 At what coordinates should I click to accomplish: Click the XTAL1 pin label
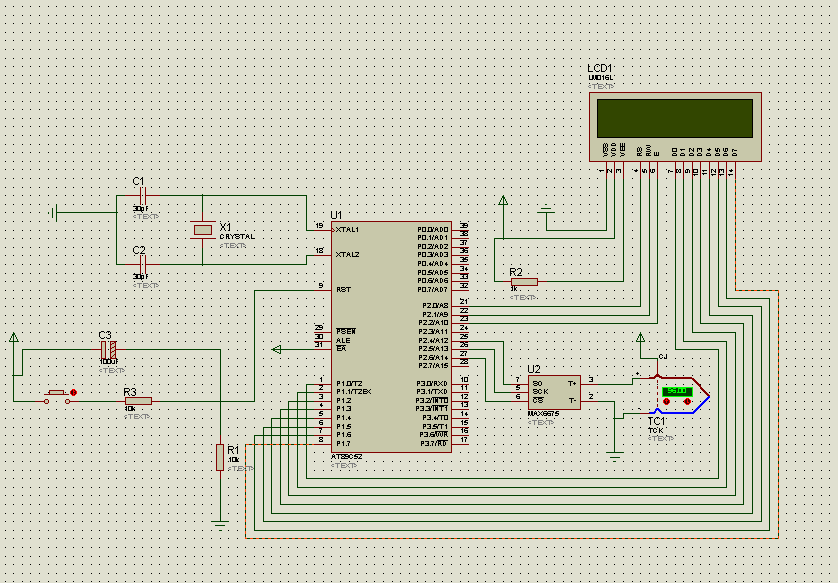tap(347, 230)
